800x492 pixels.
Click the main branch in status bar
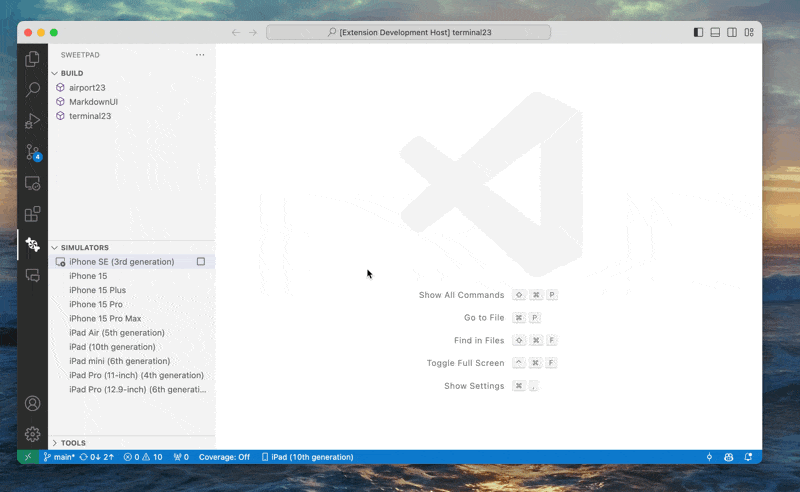[59, 457]
